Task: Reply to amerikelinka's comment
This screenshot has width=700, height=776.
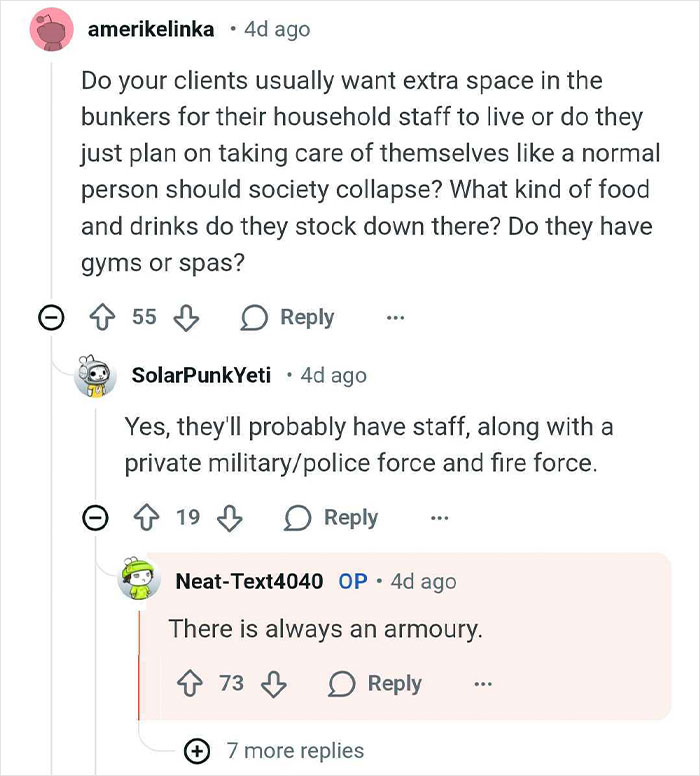Action: pos(287,317)
